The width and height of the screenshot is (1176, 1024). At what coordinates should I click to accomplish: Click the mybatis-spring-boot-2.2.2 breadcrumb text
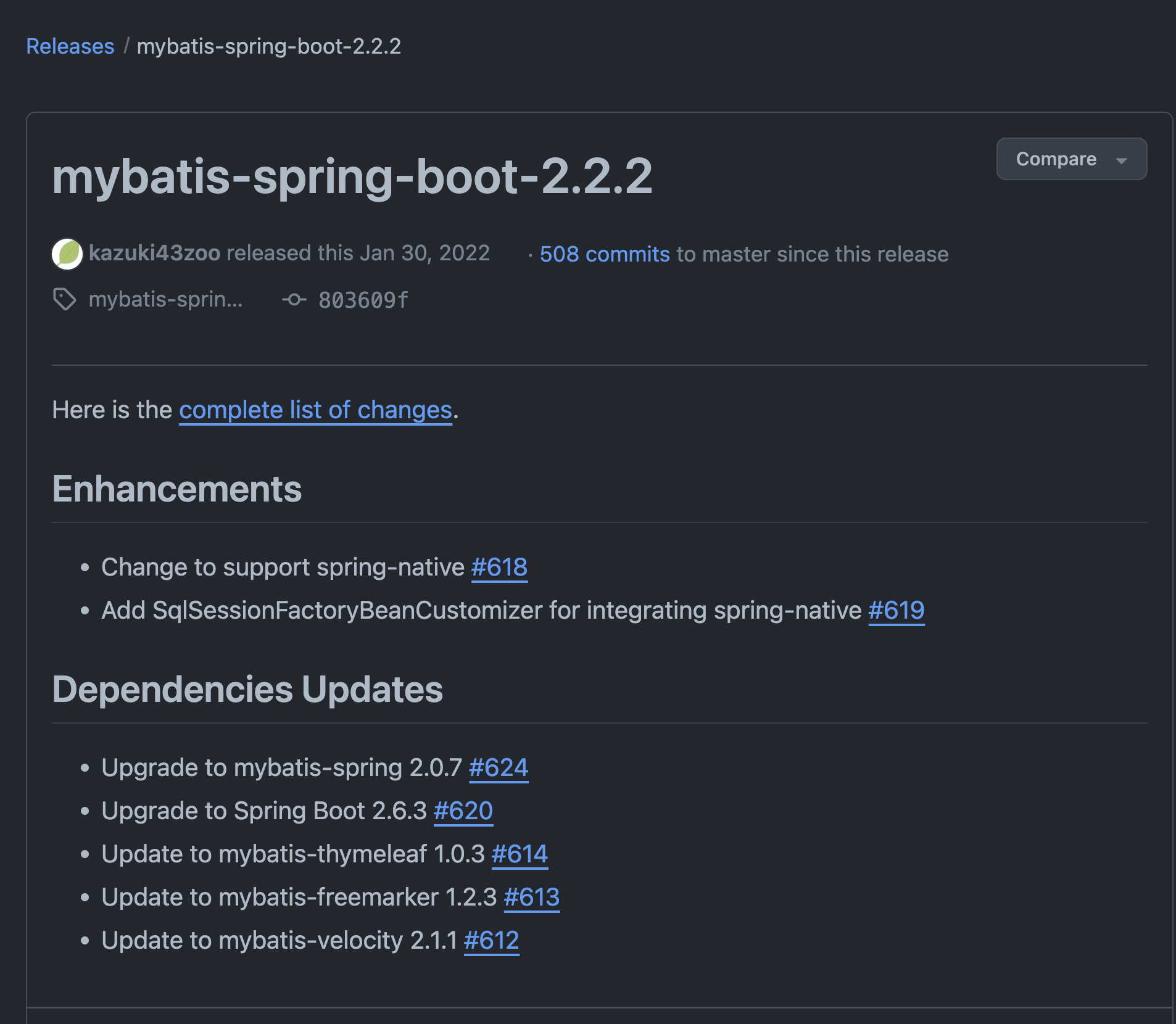(x=269, y=46)
